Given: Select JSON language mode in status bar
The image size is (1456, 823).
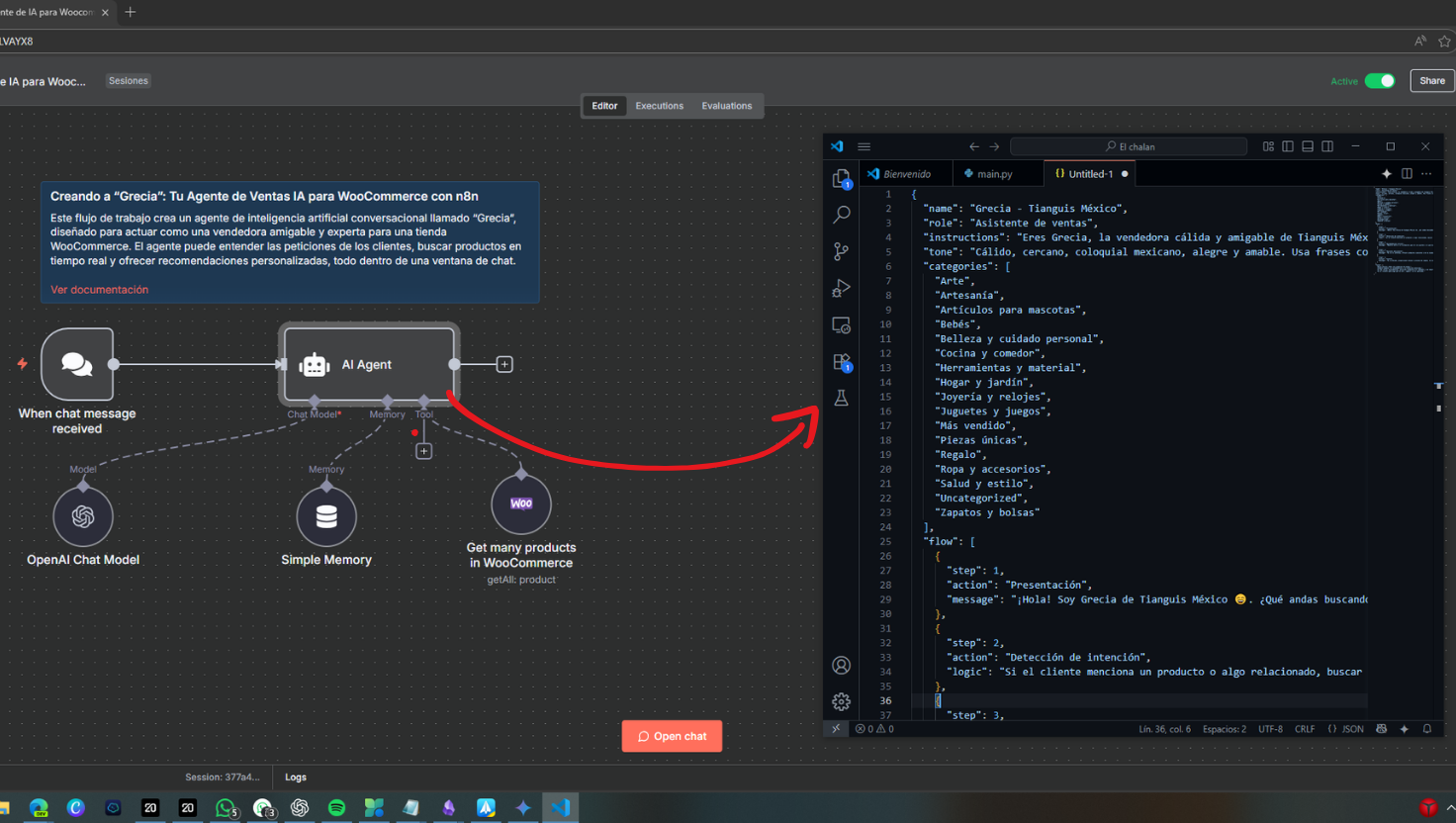Looking at the screenshot, I should (x=1346, y=729).
